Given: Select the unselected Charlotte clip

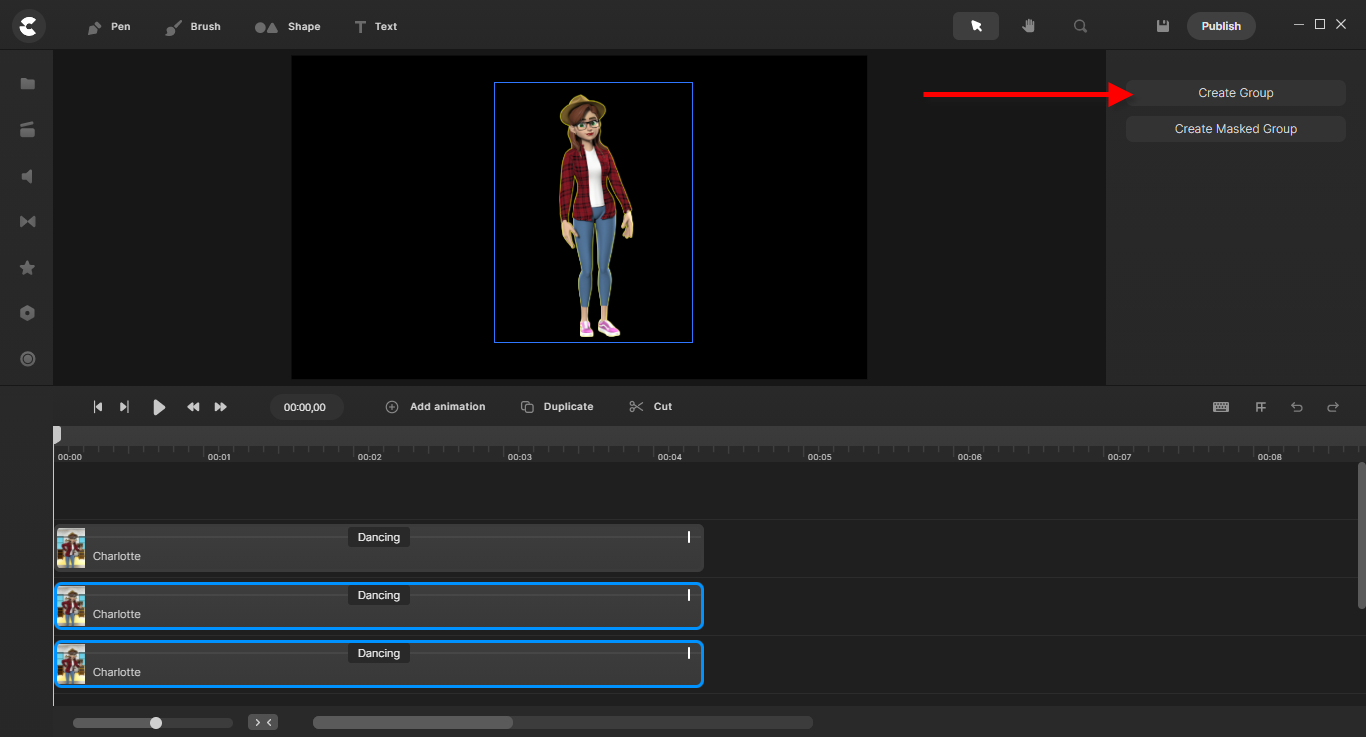Looking at the screenshot, I should click(x=379, y=548).
